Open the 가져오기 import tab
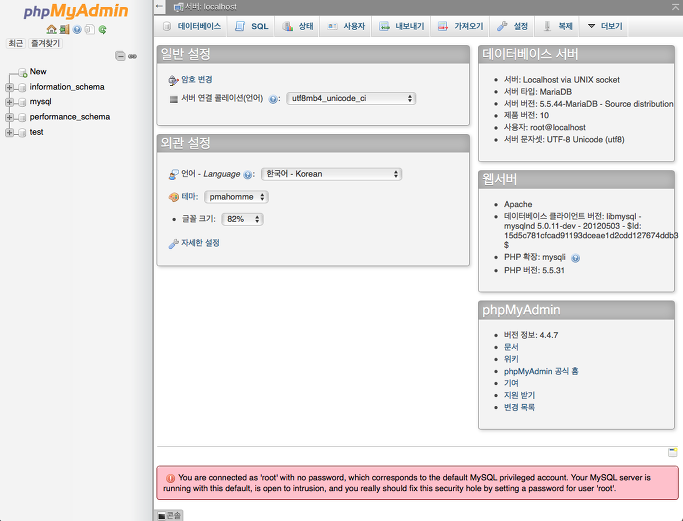Viewport: 683px width, 521px height. (x=460, y=26)
